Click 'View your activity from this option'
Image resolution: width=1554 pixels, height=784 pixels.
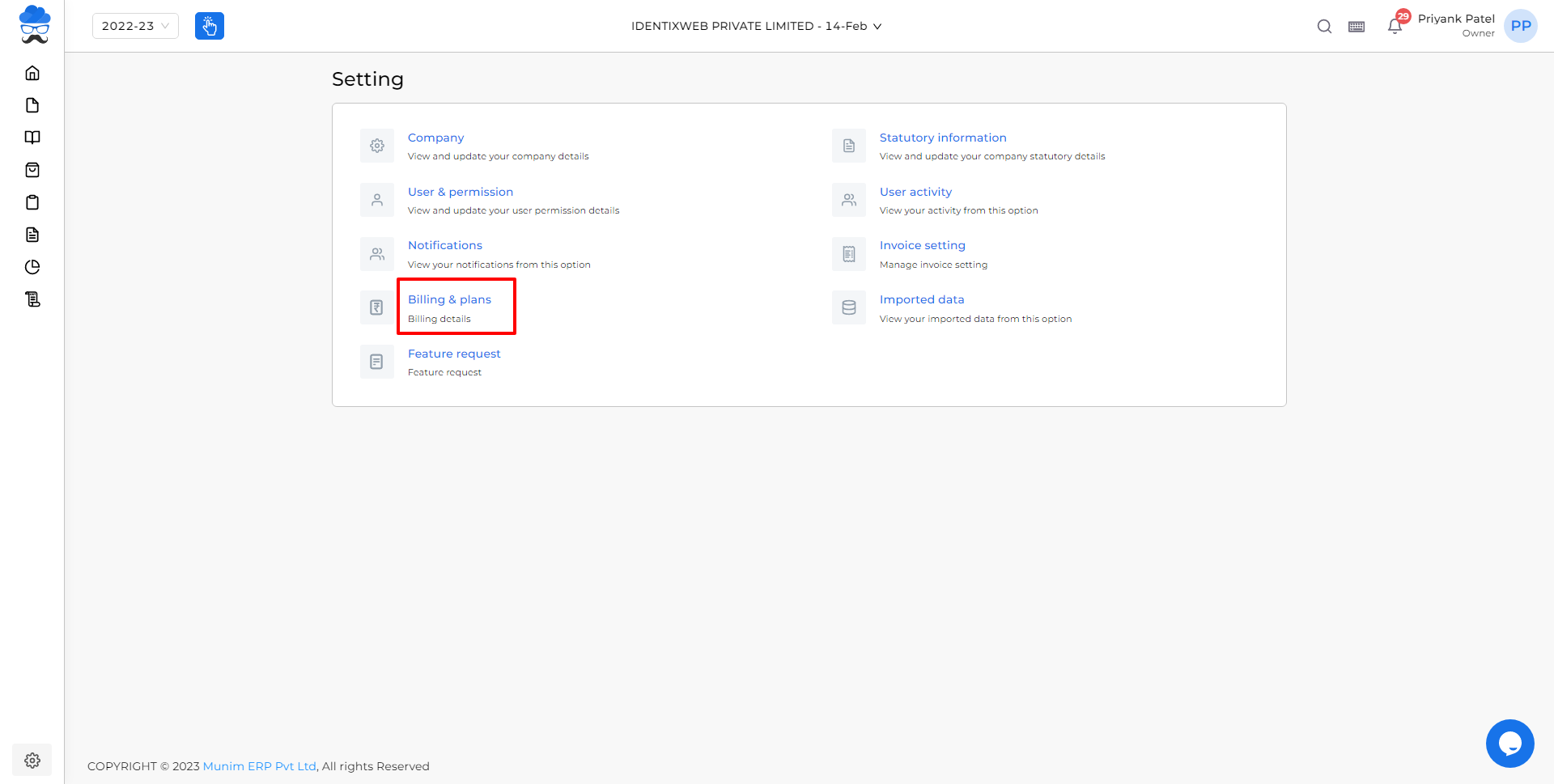click(x=958, y=210)
